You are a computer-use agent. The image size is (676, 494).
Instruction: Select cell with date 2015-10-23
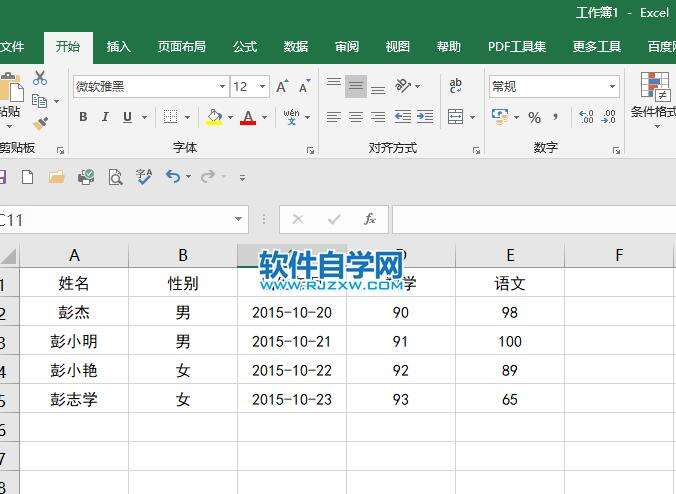pos(292,399)
